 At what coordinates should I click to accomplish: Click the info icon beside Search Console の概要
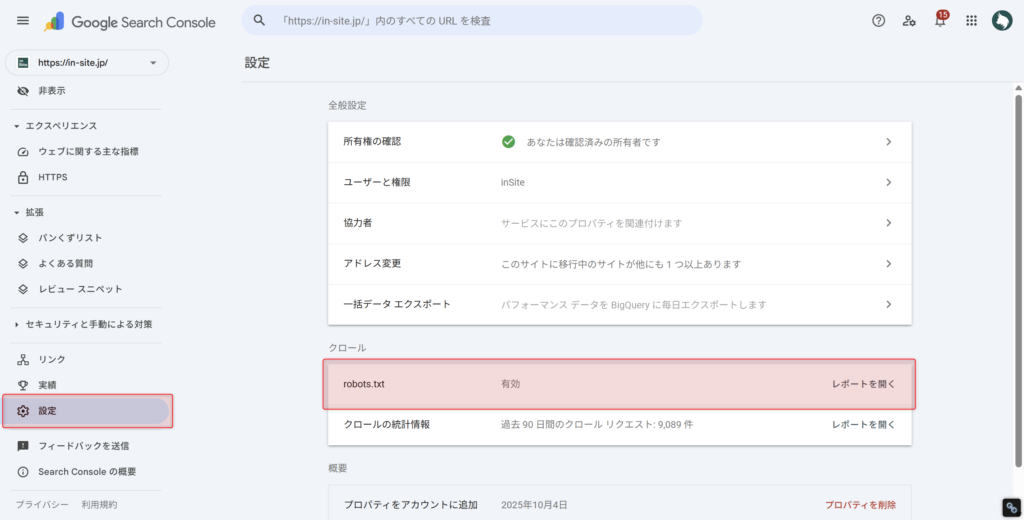23,472
